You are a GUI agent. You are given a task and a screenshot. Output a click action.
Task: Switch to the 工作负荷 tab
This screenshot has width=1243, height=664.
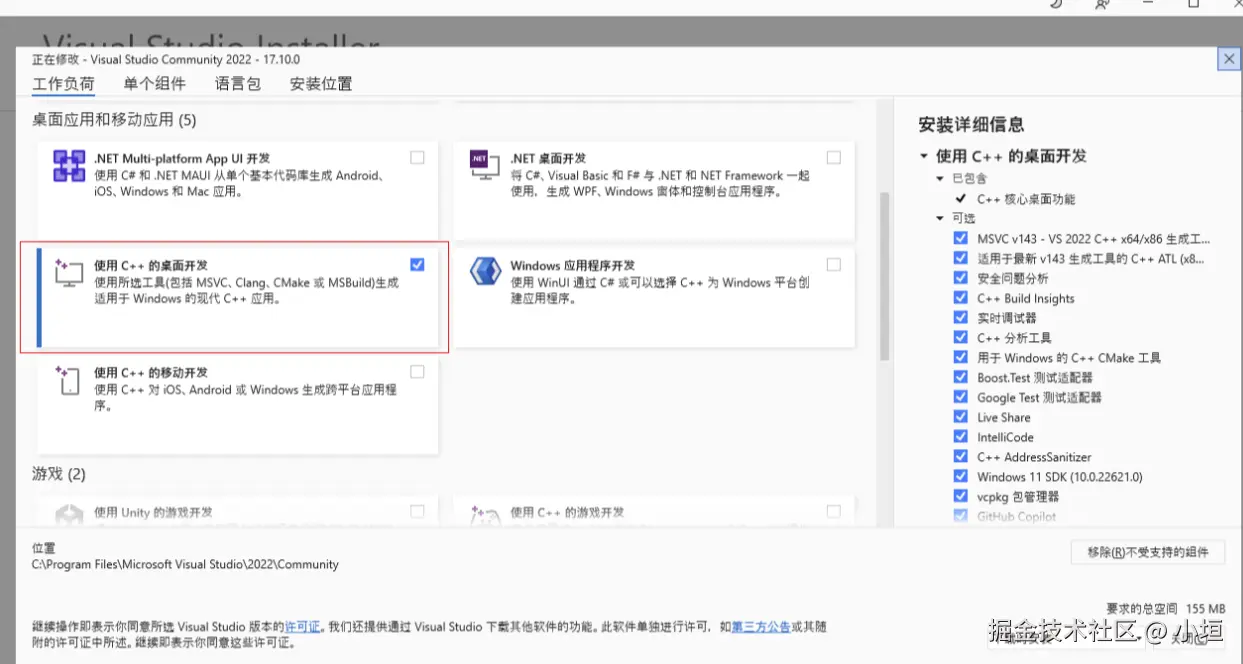63,84
